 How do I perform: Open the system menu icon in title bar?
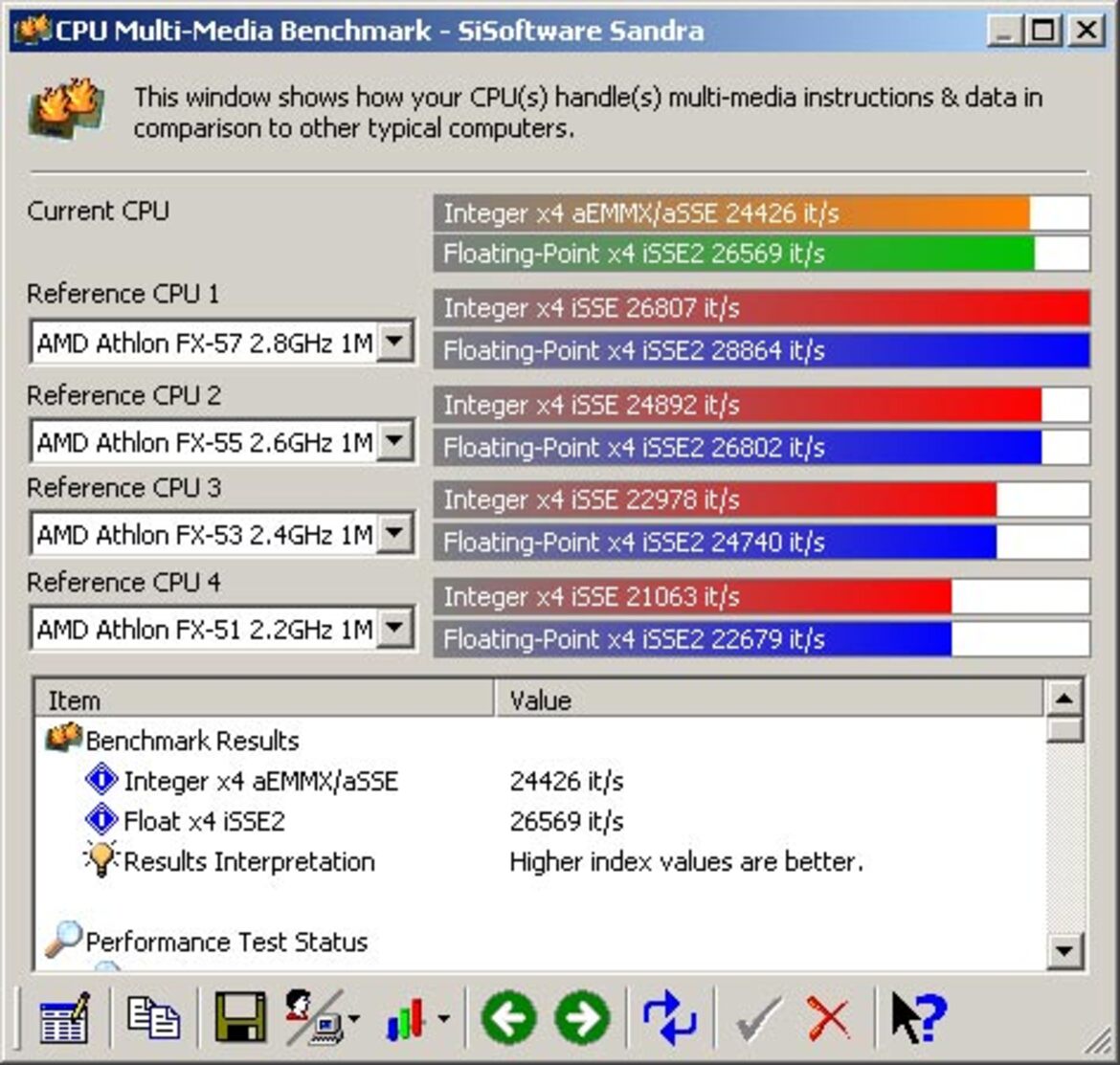pyautogui.click(x=32, y=30)
